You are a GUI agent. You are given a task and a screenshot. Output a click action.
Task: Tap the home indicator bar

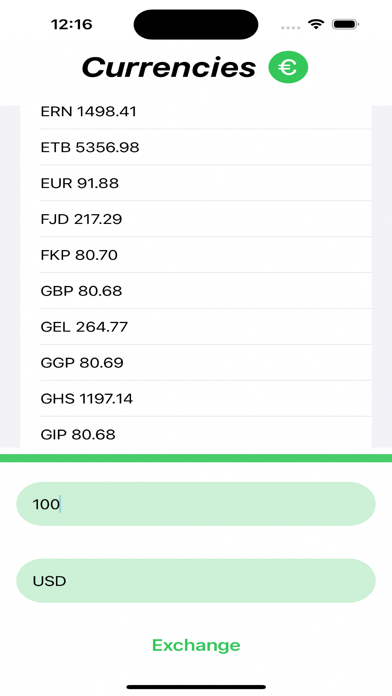click(196, 687)
